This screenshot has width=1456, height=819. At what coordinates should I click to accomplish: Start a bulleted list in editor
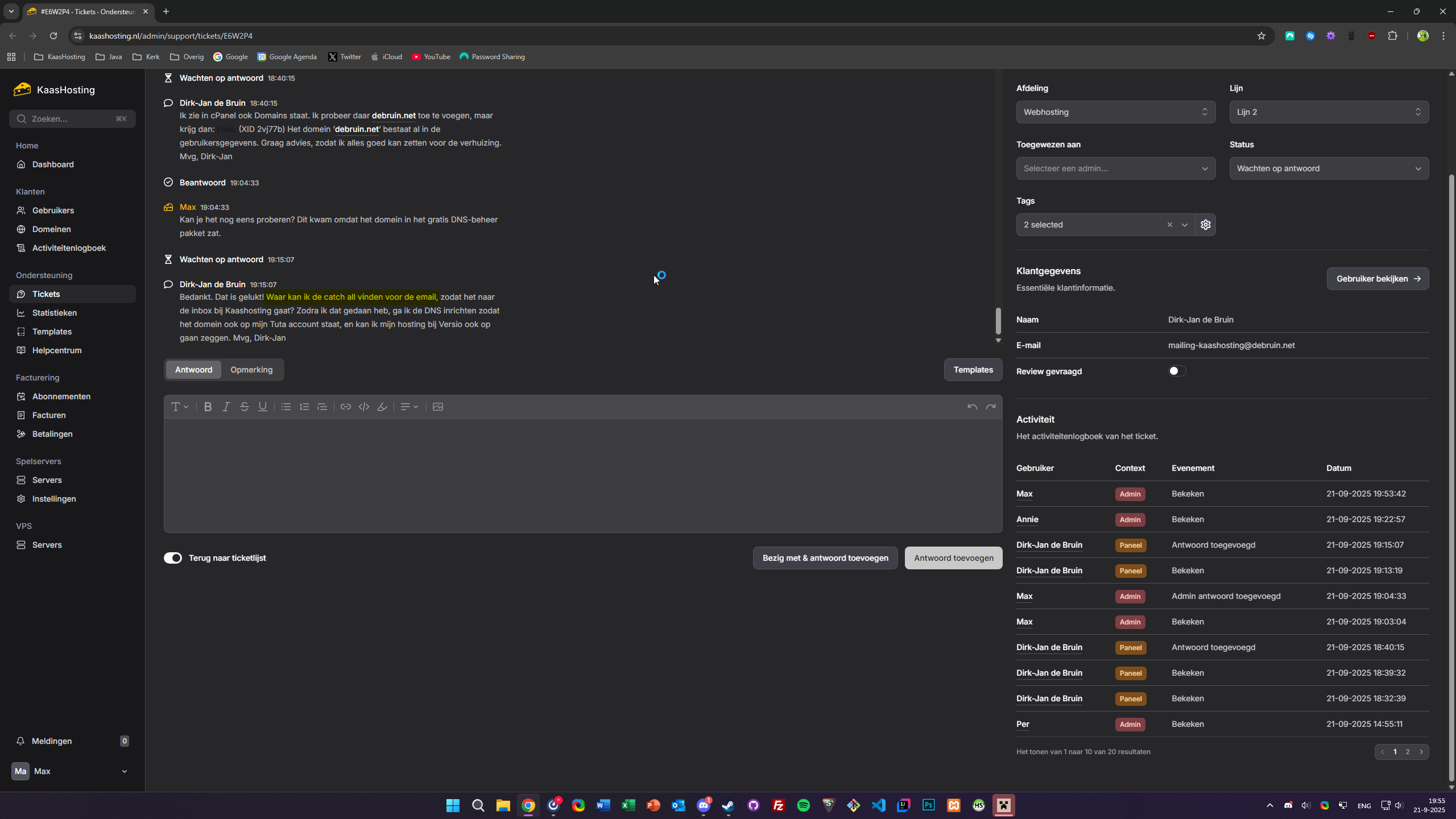click(286, 407)
